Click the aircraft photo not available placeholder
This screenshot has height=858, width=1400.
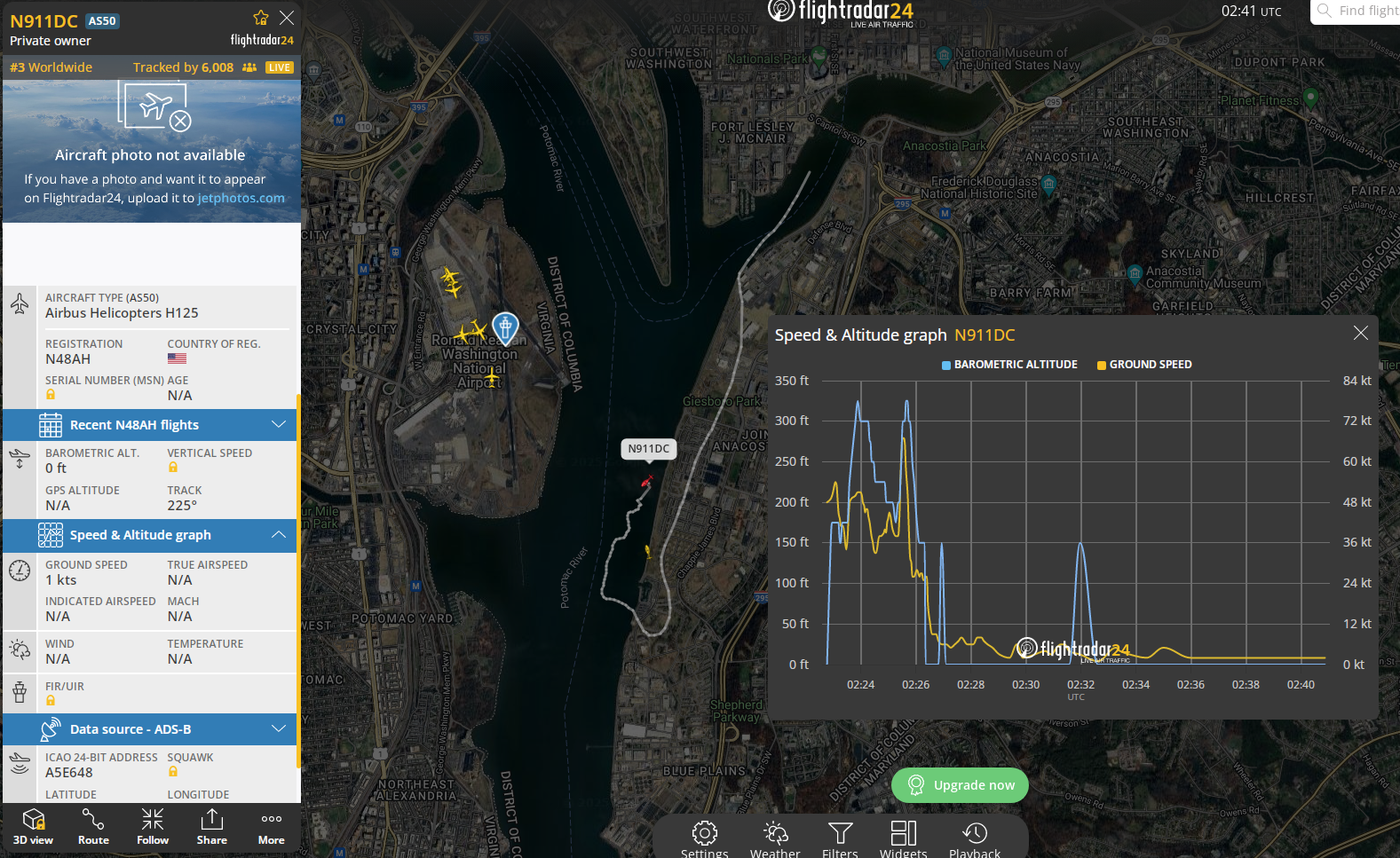(152, 151)
